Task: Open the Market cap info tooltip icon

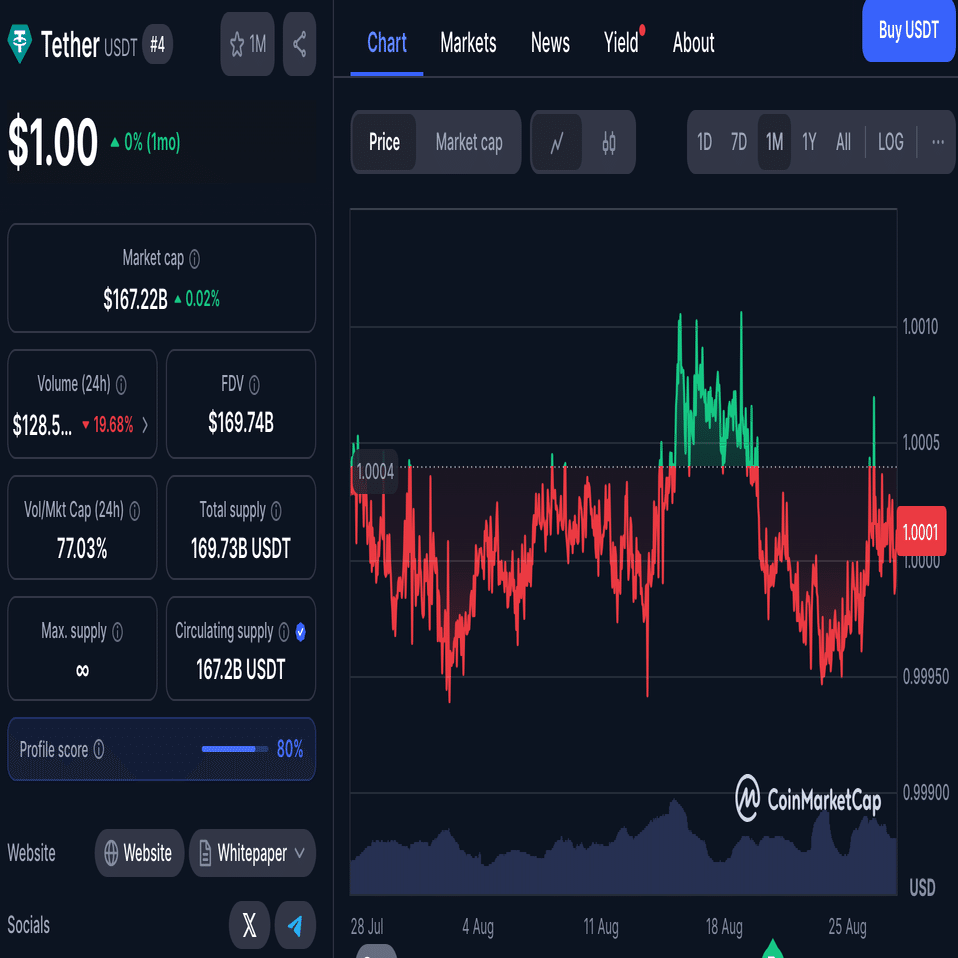Action: tap(194, 258)
